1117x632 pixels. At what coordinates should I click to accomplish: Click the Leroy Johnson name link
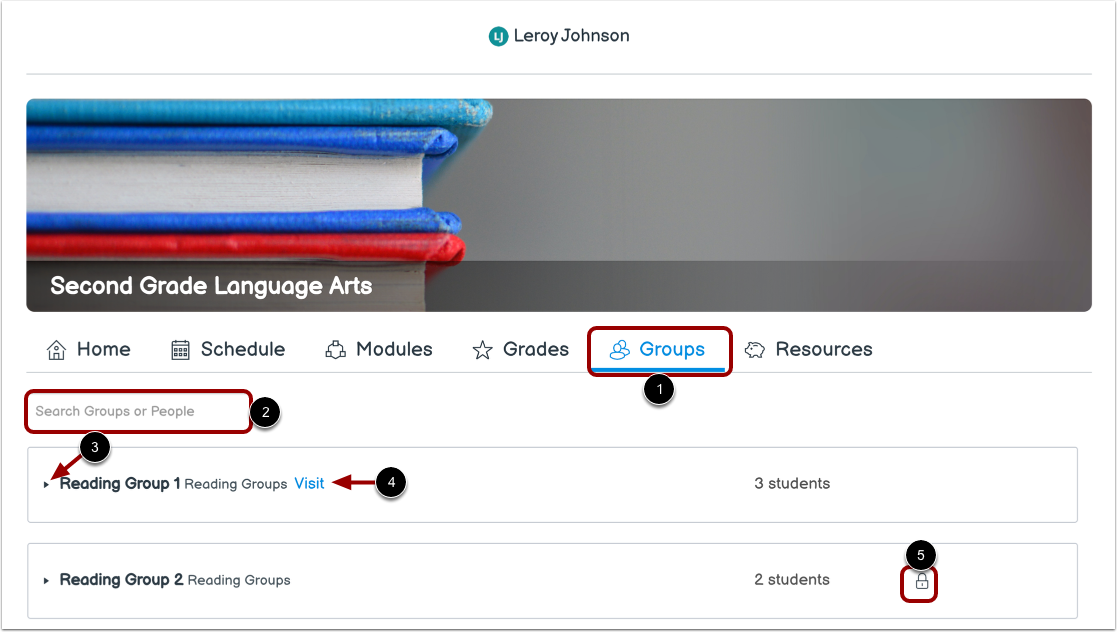tap(573, 35)
